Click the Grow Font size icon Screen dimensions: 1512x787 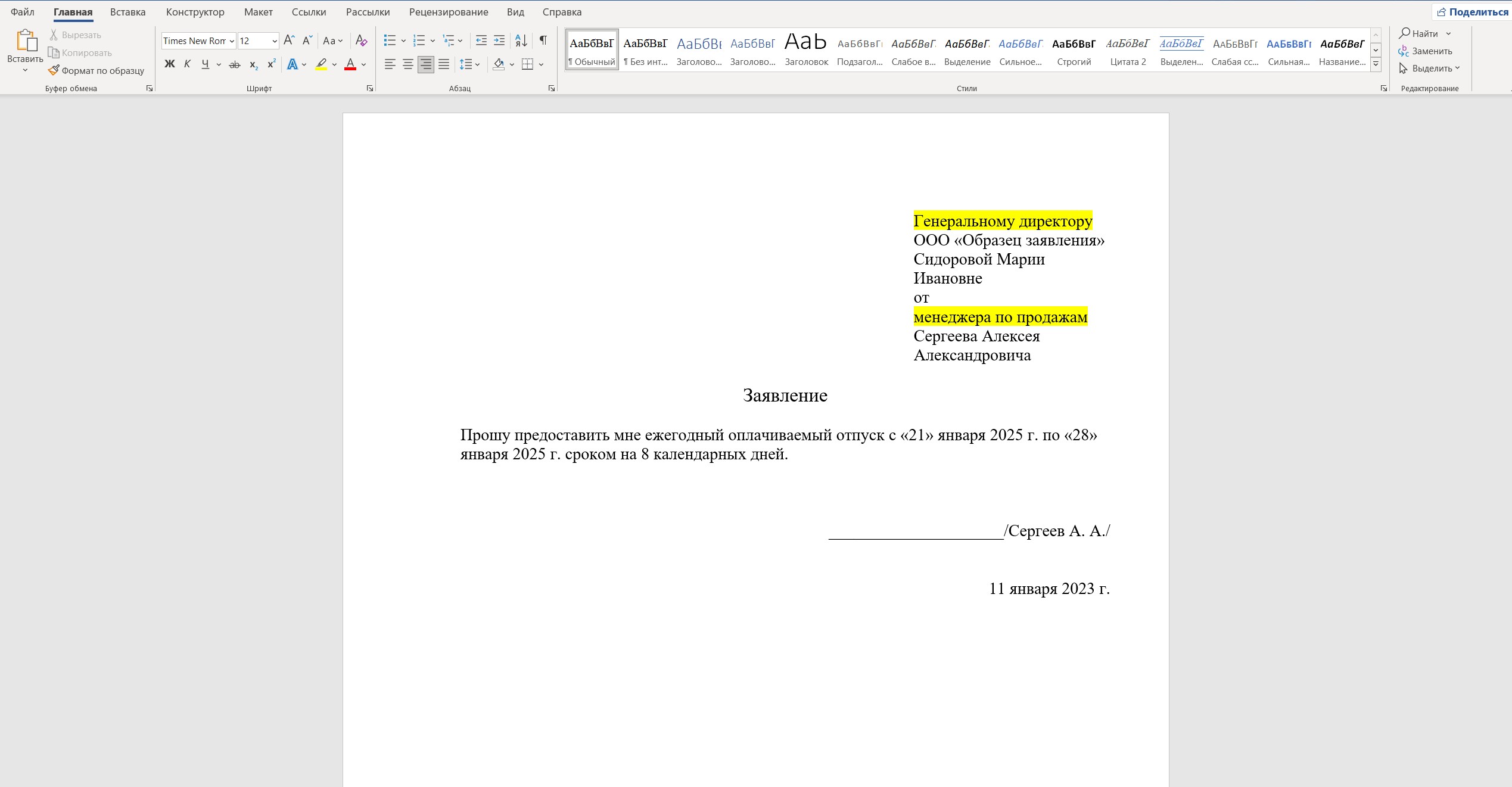point(289,41)
